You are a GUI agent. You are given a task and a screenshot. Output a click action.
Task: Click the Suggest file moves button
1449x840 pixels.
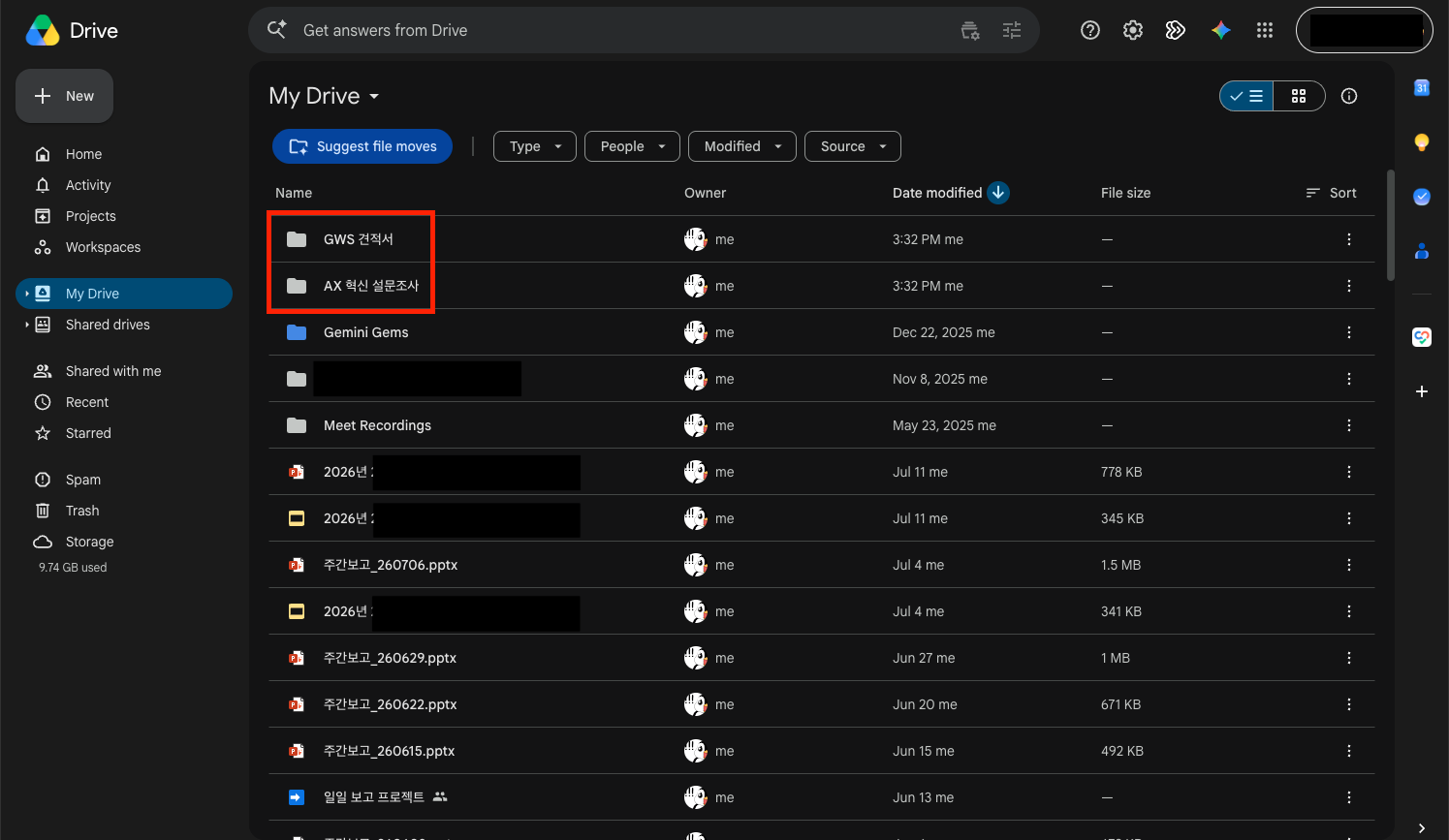[x=362, y=146]
